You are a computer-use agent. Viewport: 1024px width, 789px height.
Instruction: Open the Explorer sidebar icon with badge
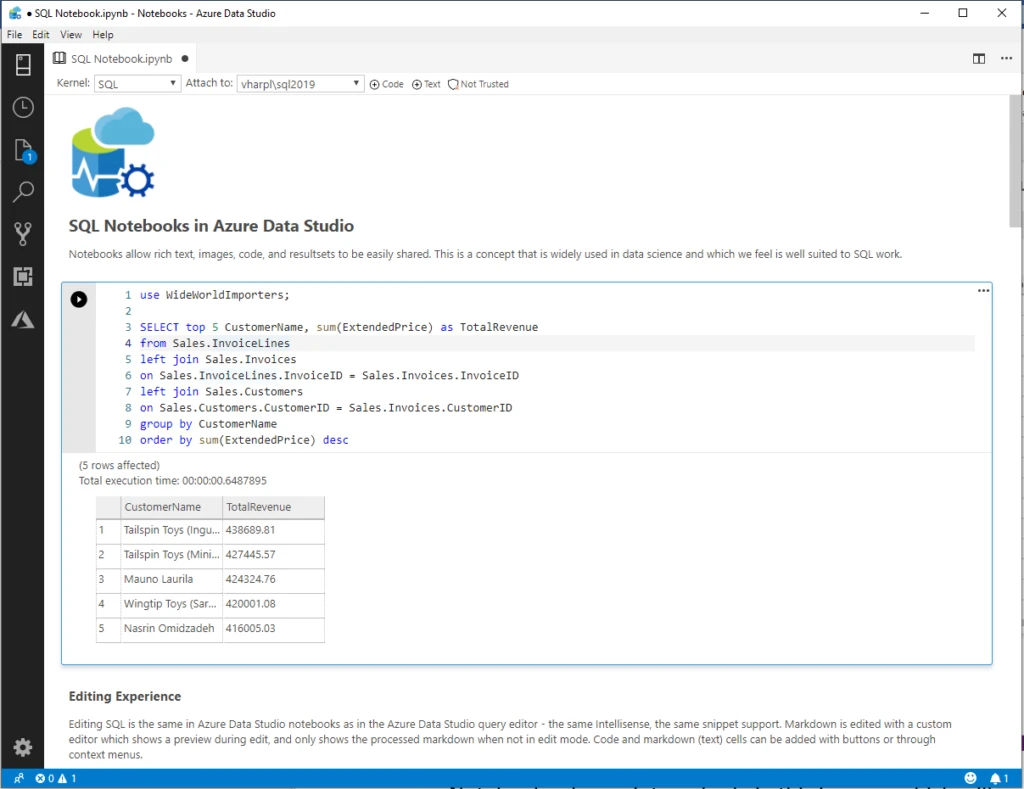point(23,148)
